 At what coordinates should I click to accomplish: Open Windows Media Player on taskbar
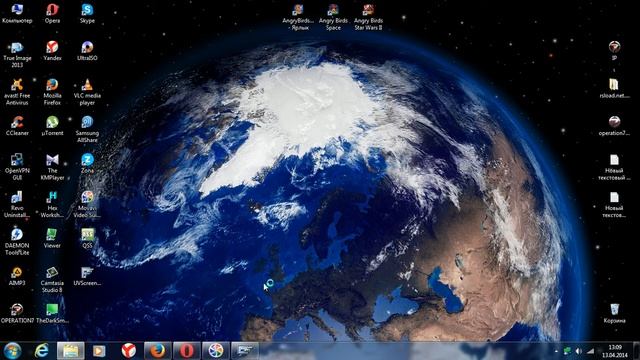(99, 351)
